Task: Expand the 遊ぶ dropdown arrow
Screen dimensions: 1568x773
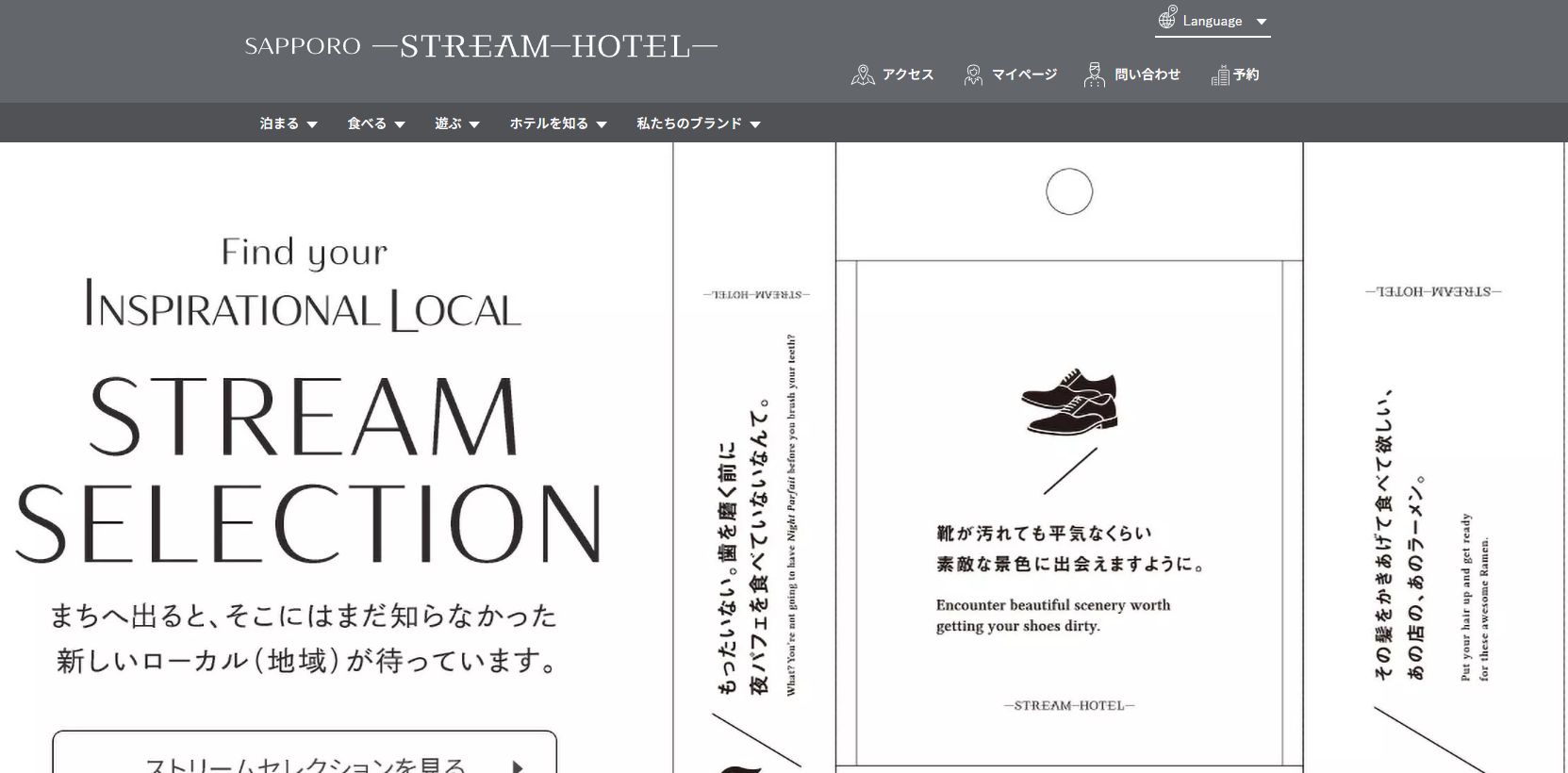Action: (474, 124)
